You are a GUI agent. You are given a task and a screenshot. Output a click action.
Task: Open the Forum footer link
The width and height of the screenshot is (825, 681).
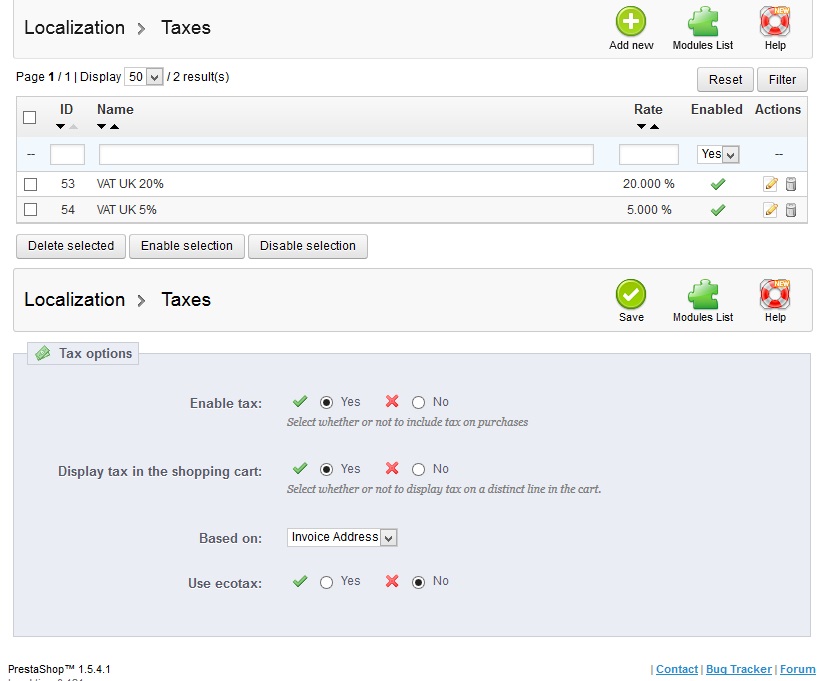(x=798, y=669)
